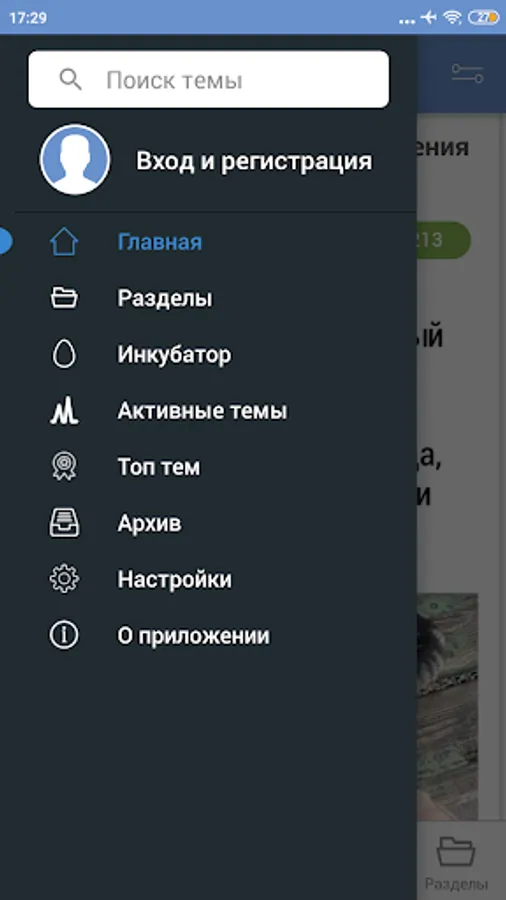The height and width of the screenshot is (900, 506).
Task: Open filter sliders icon in header
Action: (x=467, y=73)
